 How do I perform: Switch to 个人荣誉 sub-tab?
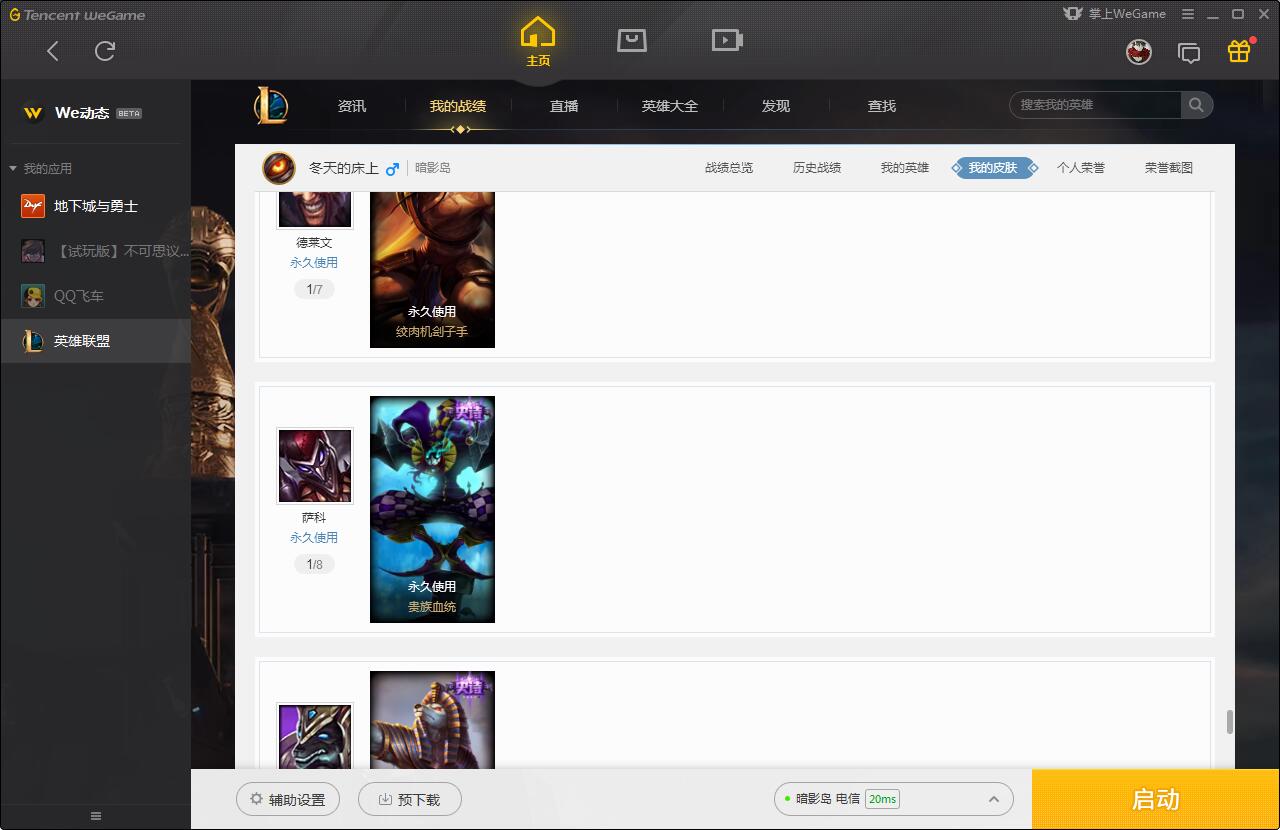pos(1081,168)
